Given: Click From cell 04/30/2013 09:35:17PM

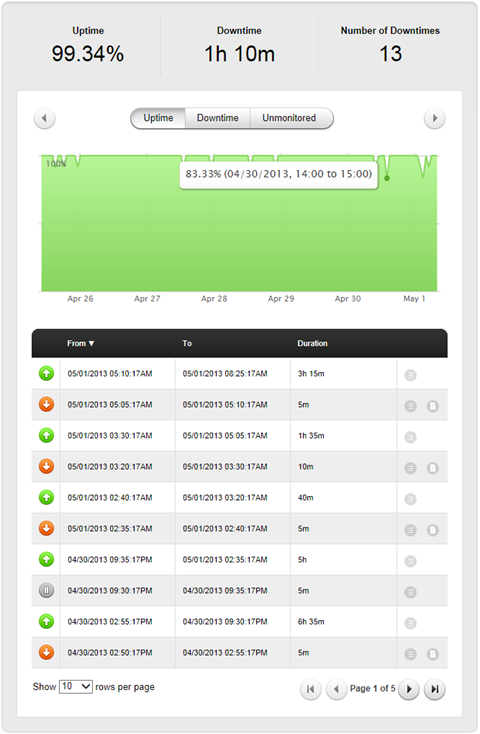Looking at the screenshot, I should point(110,559).
